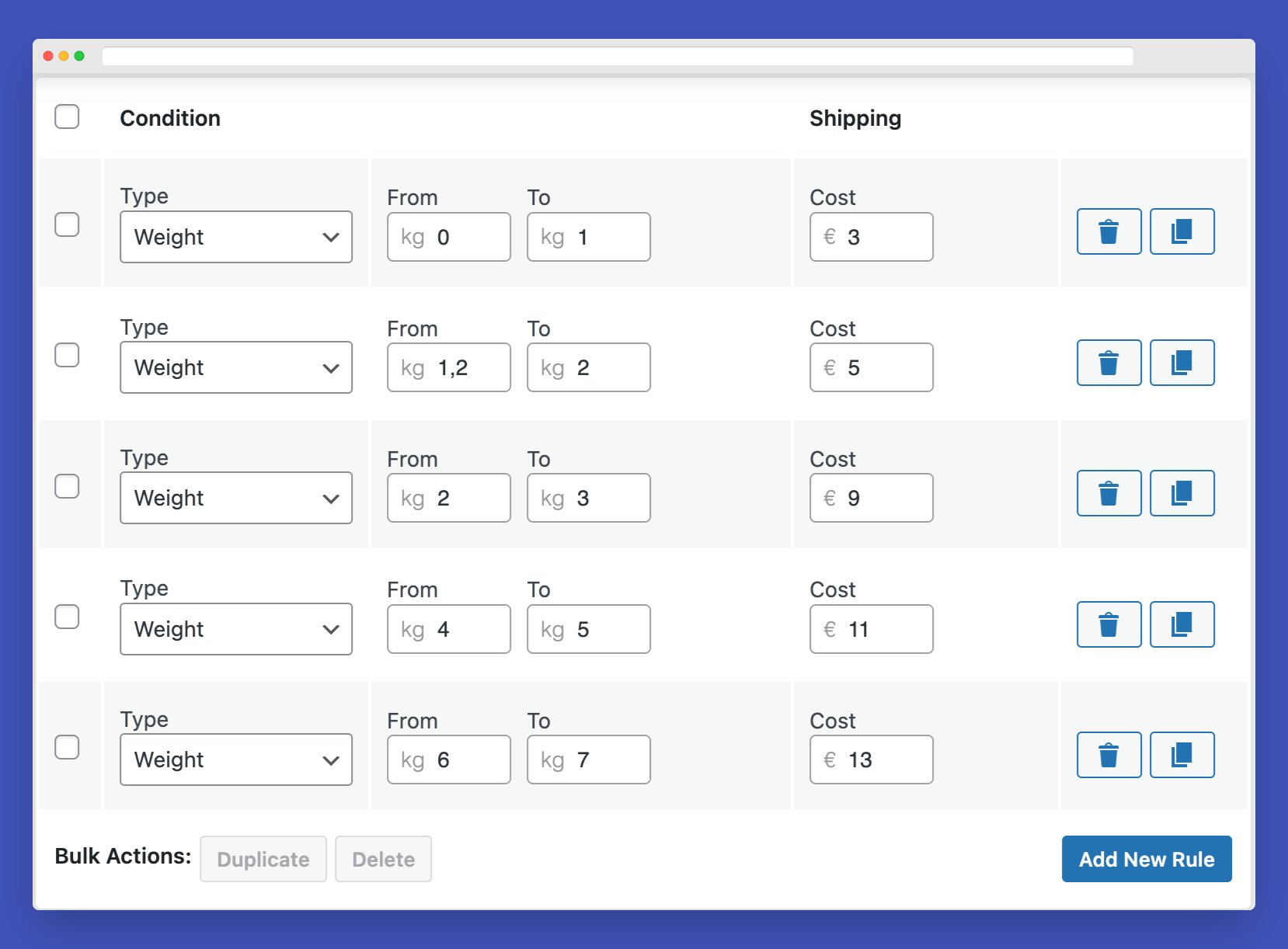The width and height of the screenshot is (1288, 949).
Task: Duplicate the rule costing €5
Action: click(x=1182, y=363)
